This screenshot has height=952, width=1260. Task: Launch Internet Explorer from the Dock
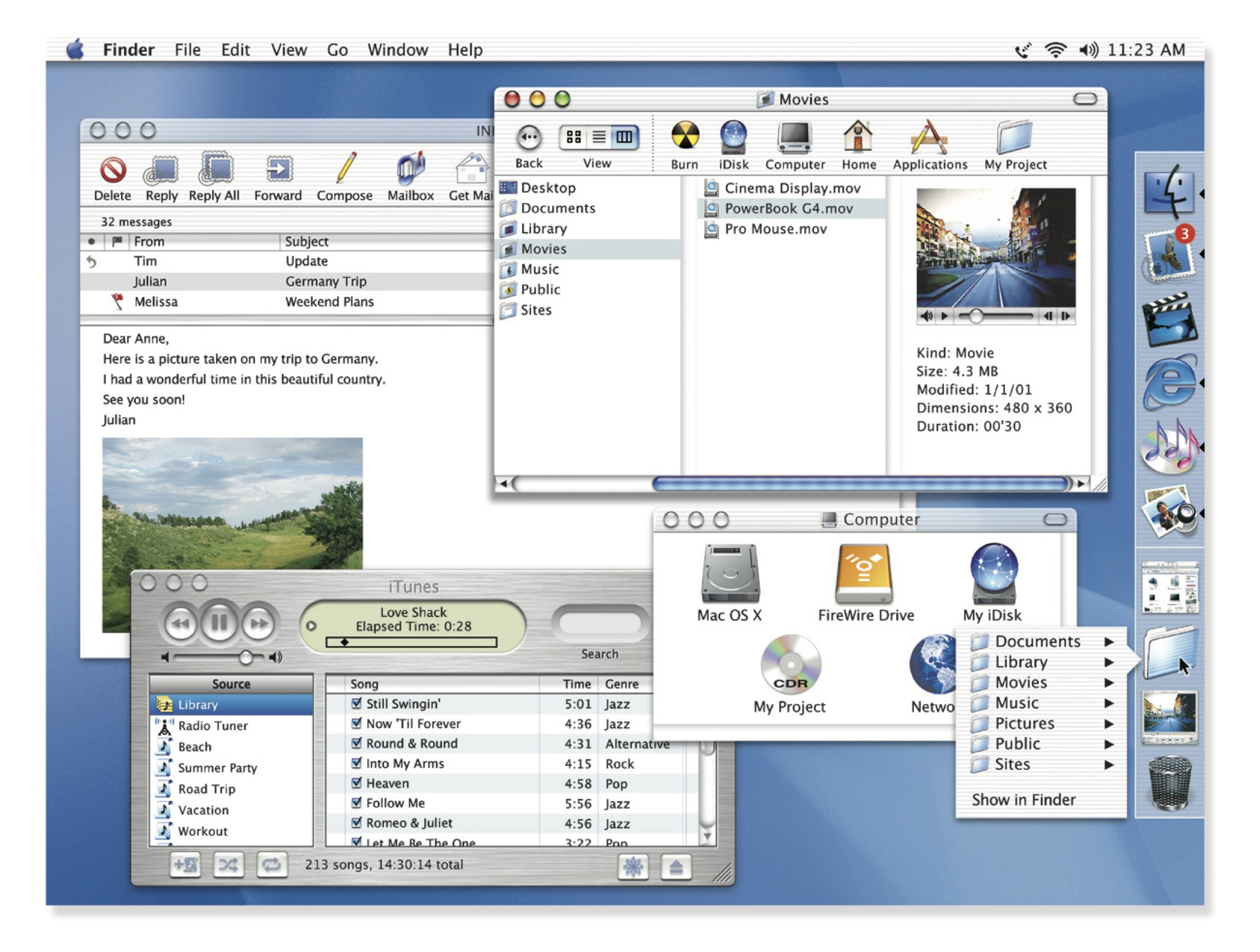1170,383
